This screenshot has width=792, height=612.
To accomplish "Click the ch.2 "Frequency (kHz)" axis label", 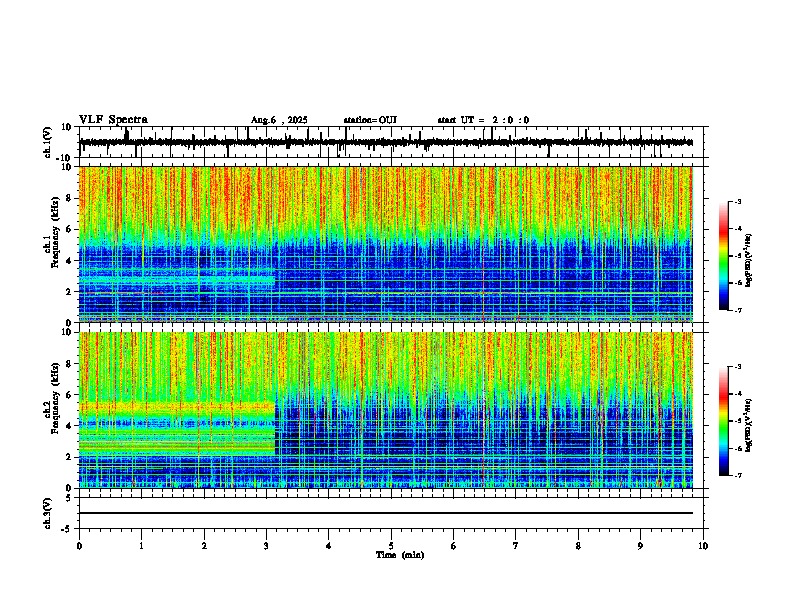I will pyautogui.click(x=55, y=398).
